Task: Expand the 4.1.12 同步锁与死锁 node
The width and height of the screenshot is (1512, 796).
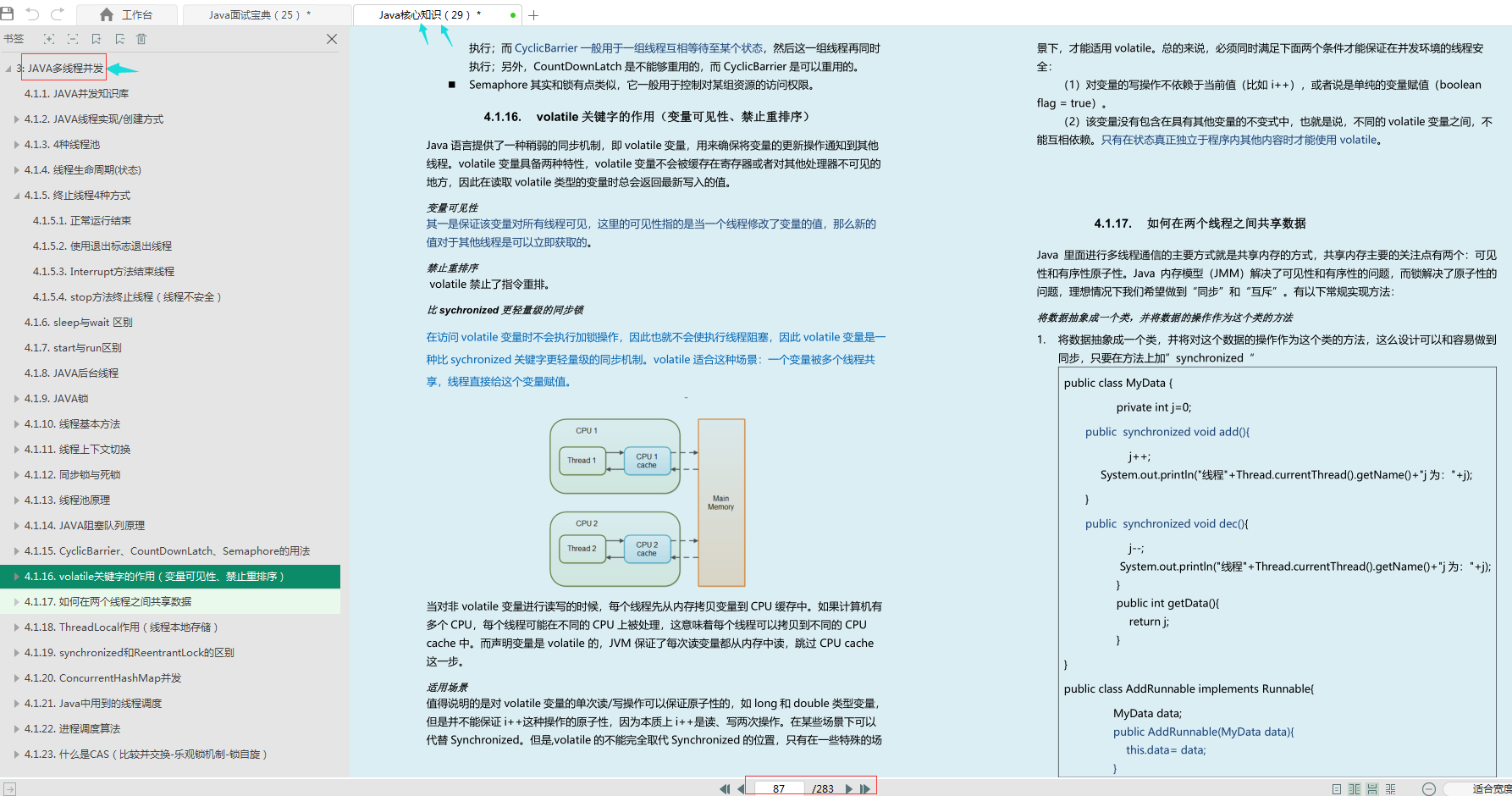Action: 17,475
